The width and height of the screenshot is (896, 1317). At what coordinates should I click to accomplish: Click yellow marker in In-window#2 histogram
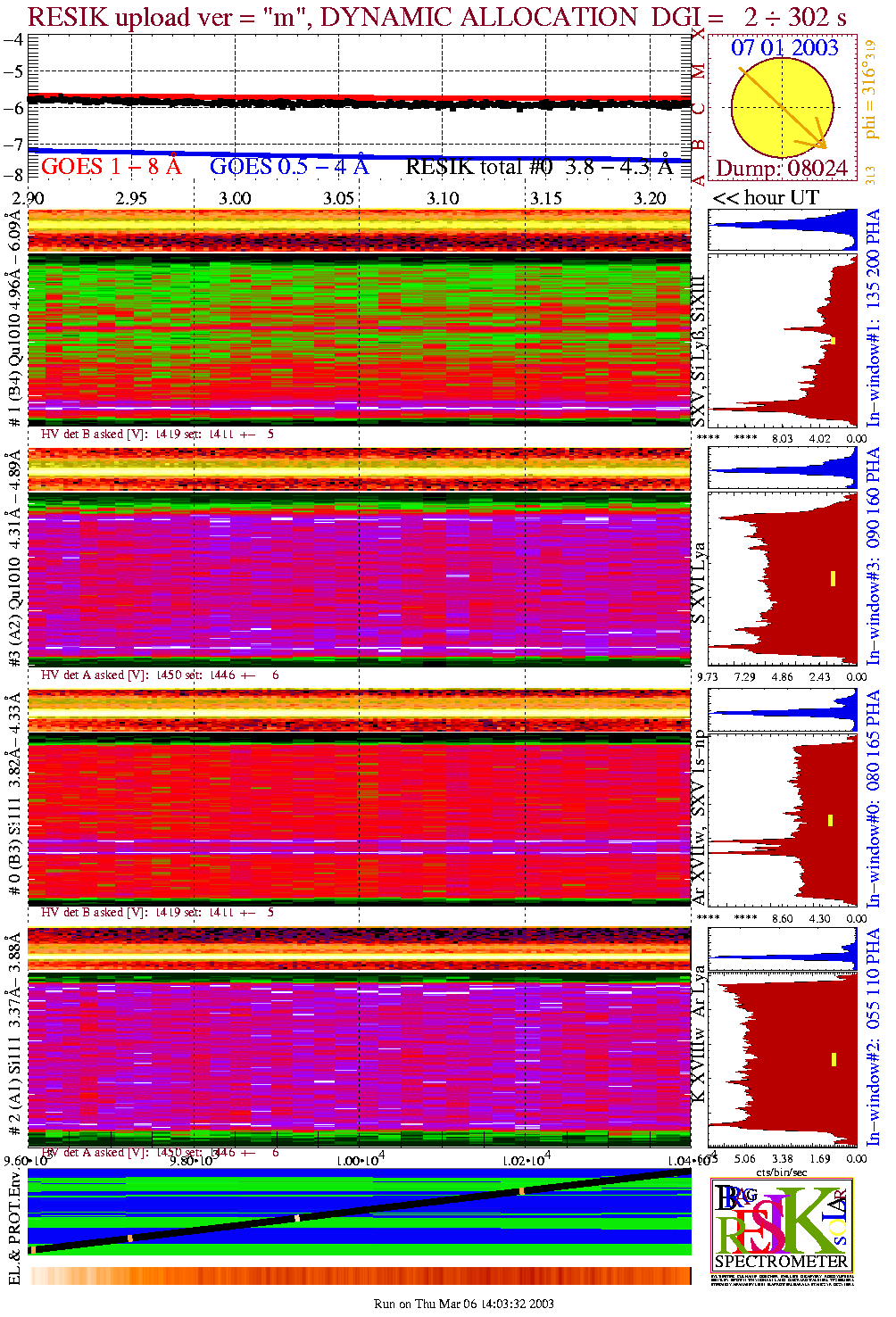click(834, 1059)
